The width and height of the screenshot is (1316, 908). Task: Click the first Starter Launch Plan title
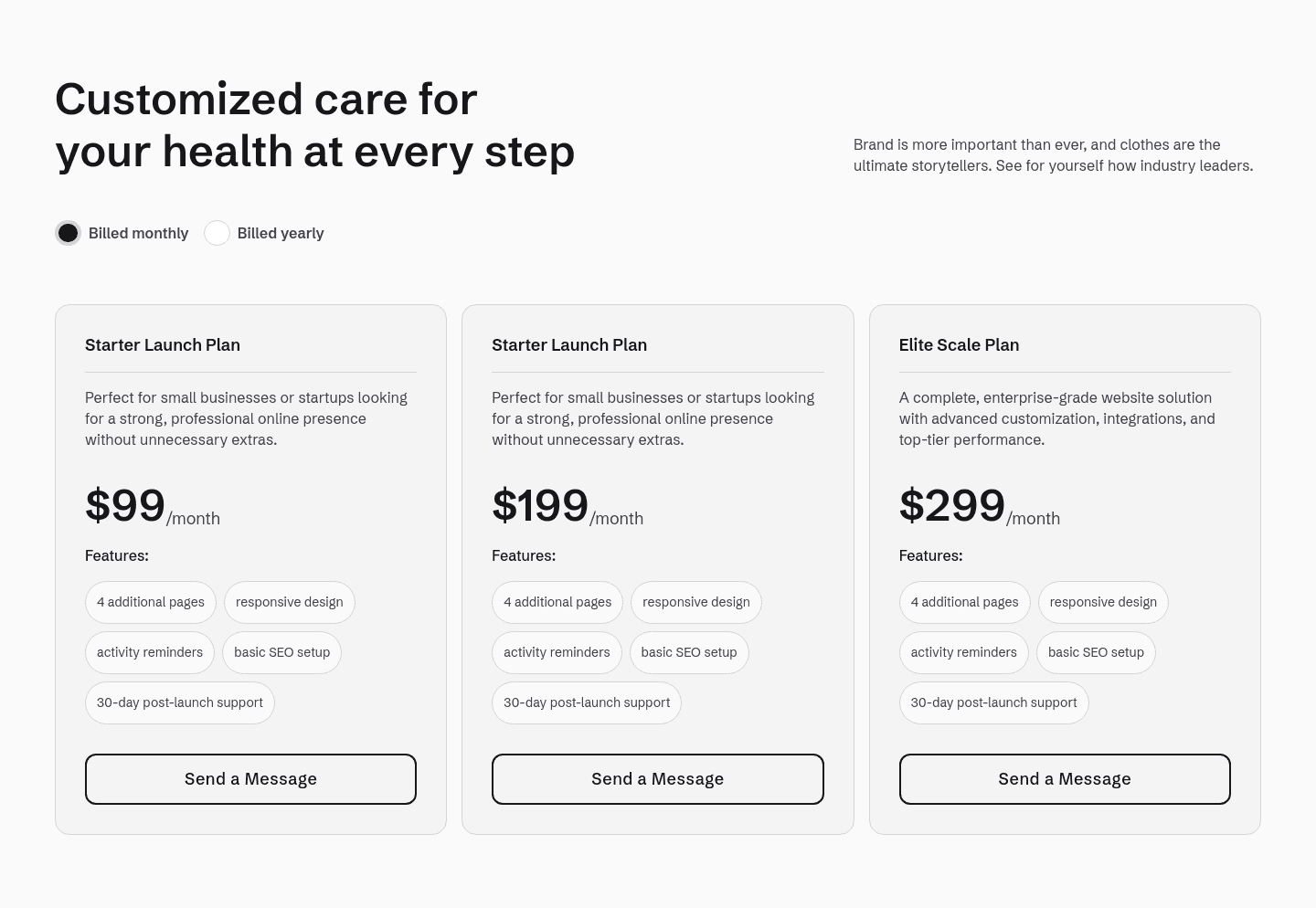tap(162, 345)
